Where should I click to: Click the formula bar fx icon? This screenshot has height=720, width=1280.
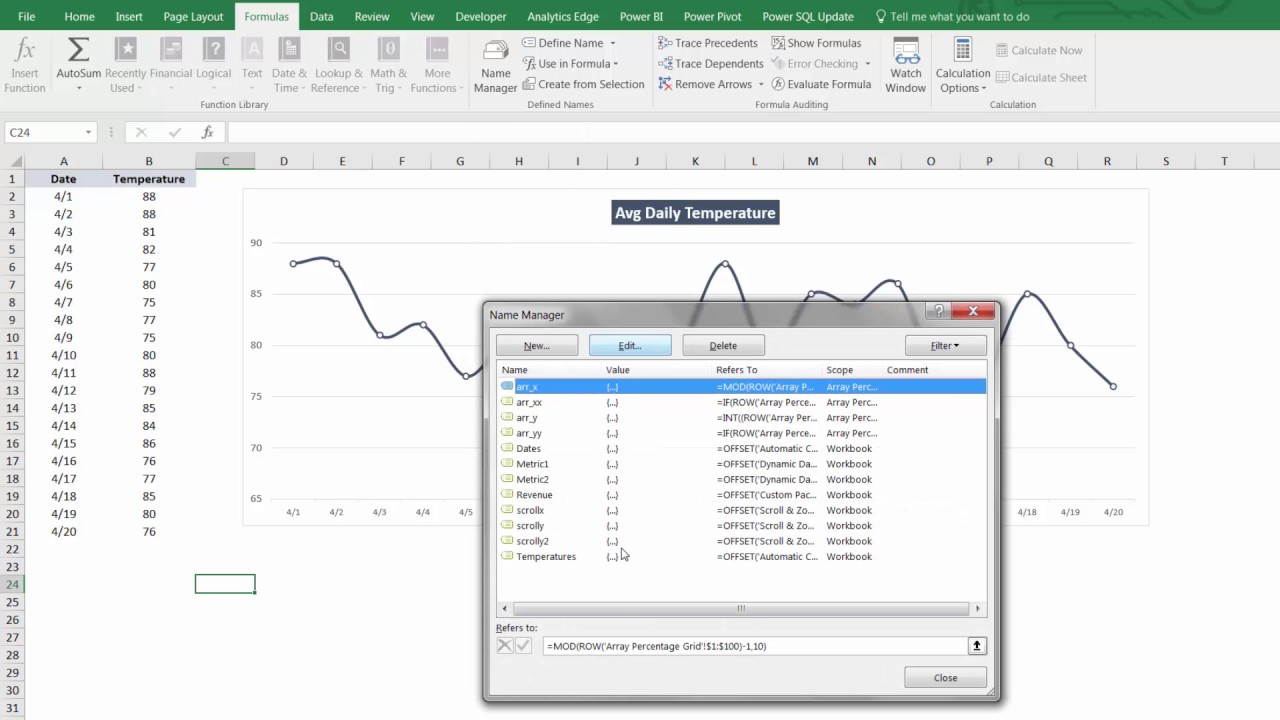207,132
